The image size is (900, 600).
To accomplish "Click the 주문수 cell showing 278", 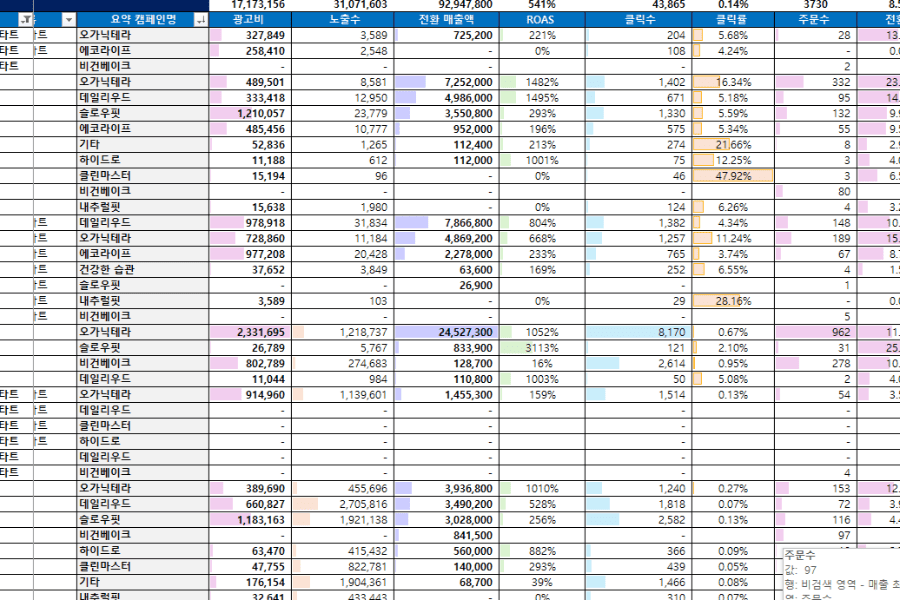I will pos(816,363).
